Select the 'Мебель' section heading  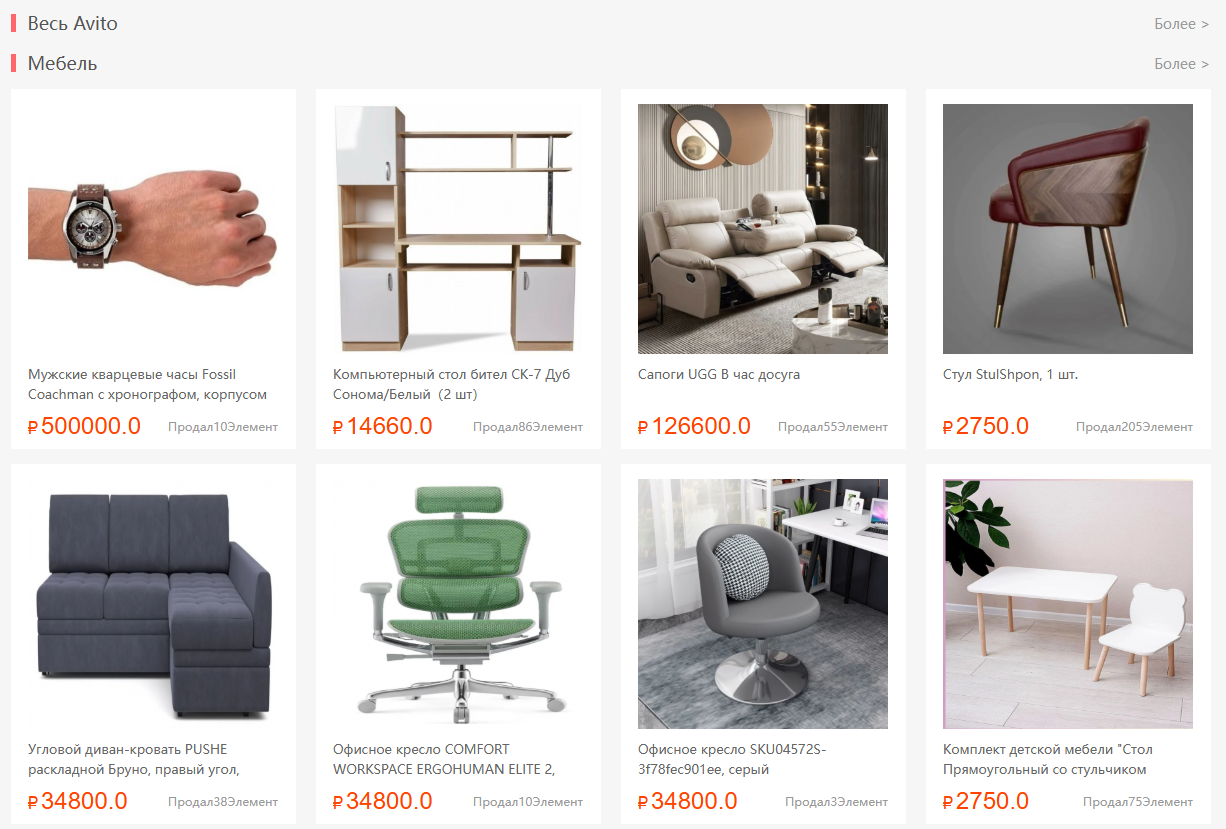click(62, 63)
